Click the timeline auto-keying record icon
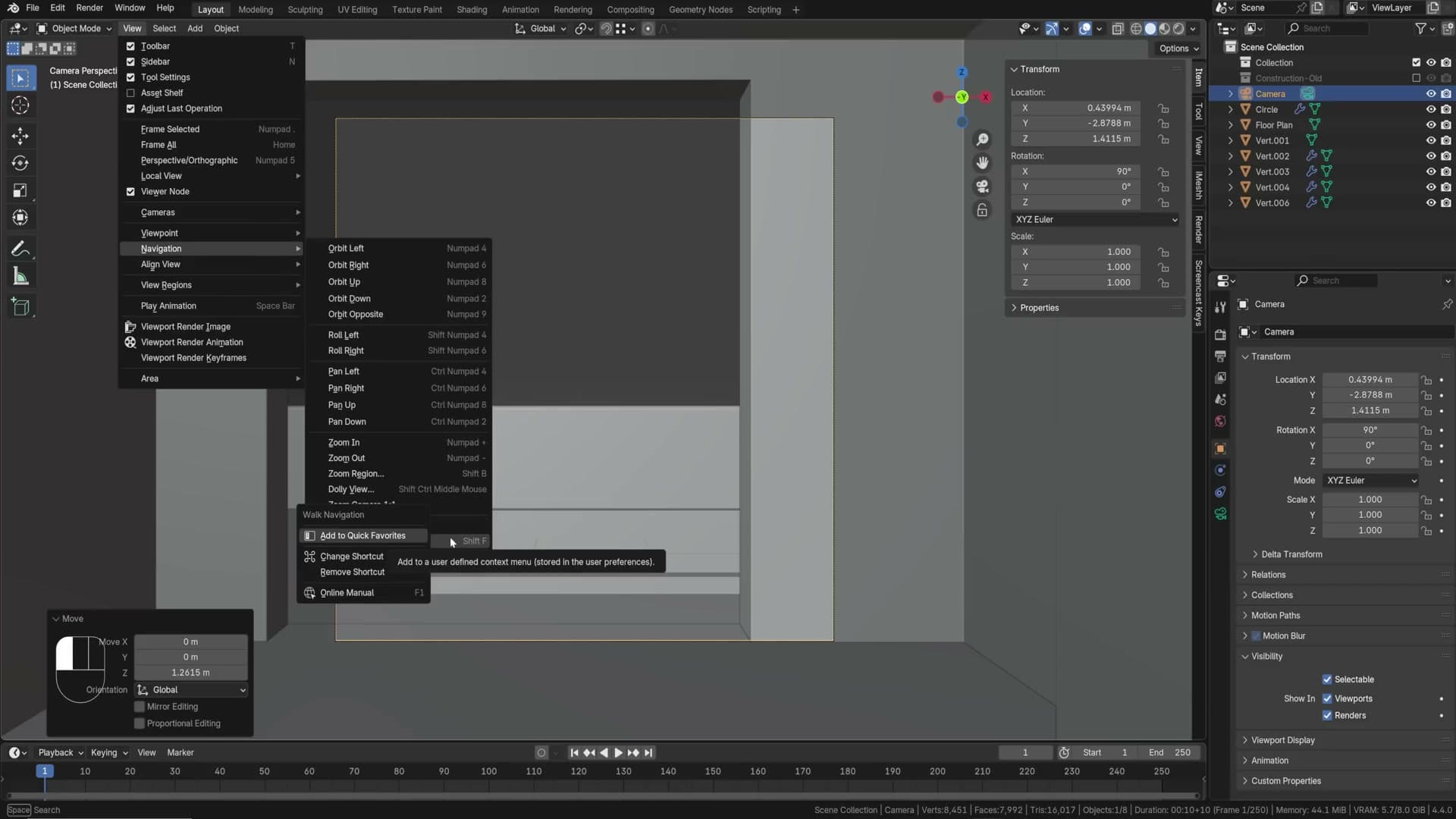Screen dimensions: 1456x819 (x=541, y=753)
